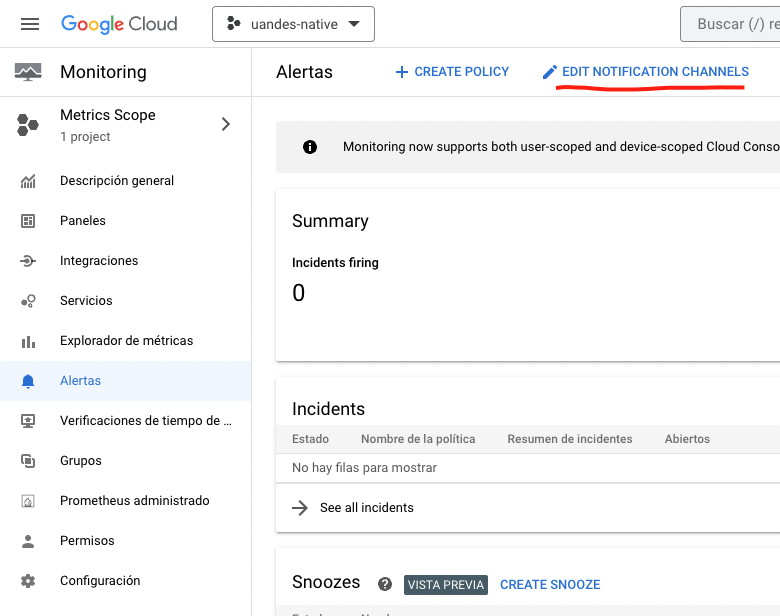
Task: Click the Alertas page title
Action: click(x=304, y=72)
